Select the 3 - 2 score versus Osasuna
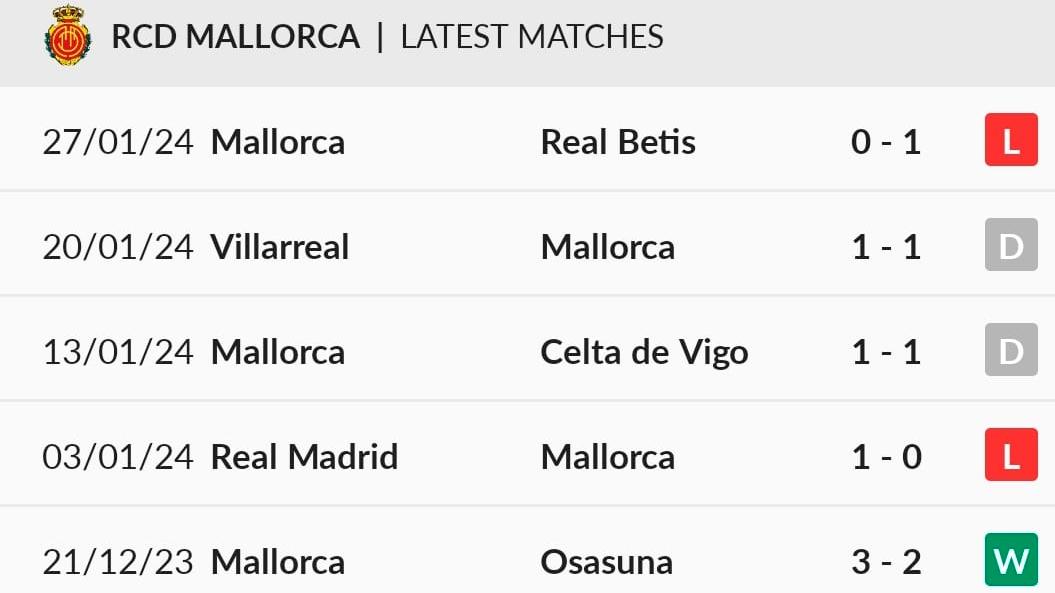This screenshot has width=1055, height=593. (x=886, y=562)
